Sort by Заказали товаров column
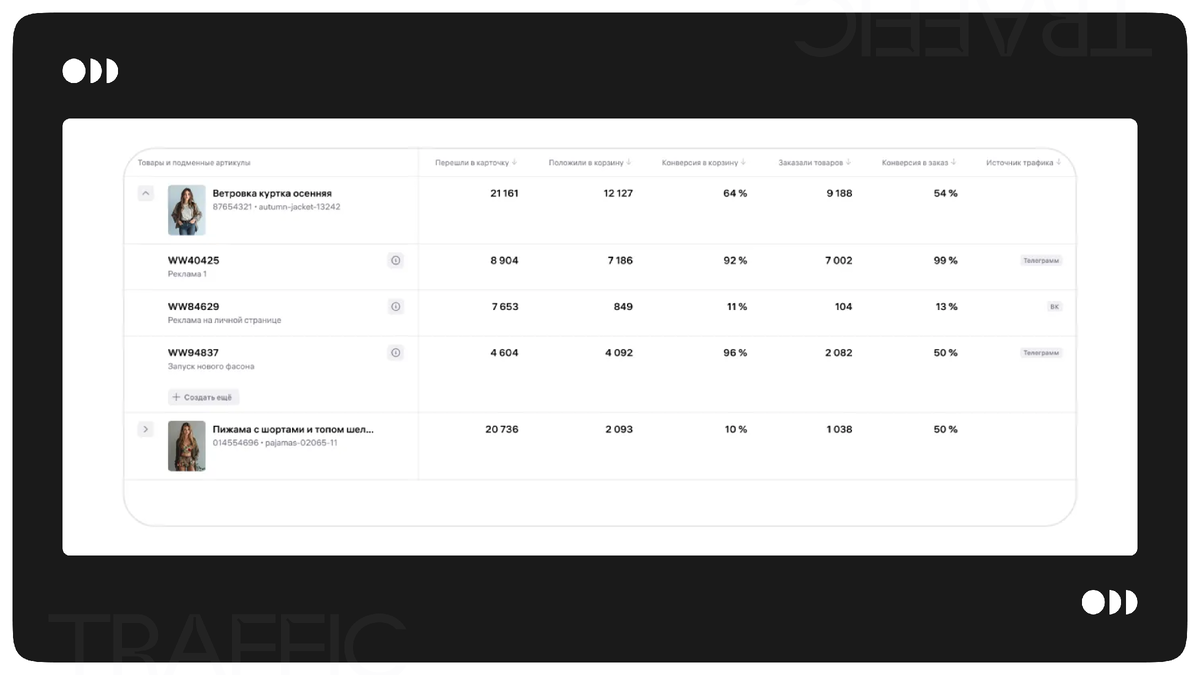Screen dimensions: 1200x675 [815, 162]
